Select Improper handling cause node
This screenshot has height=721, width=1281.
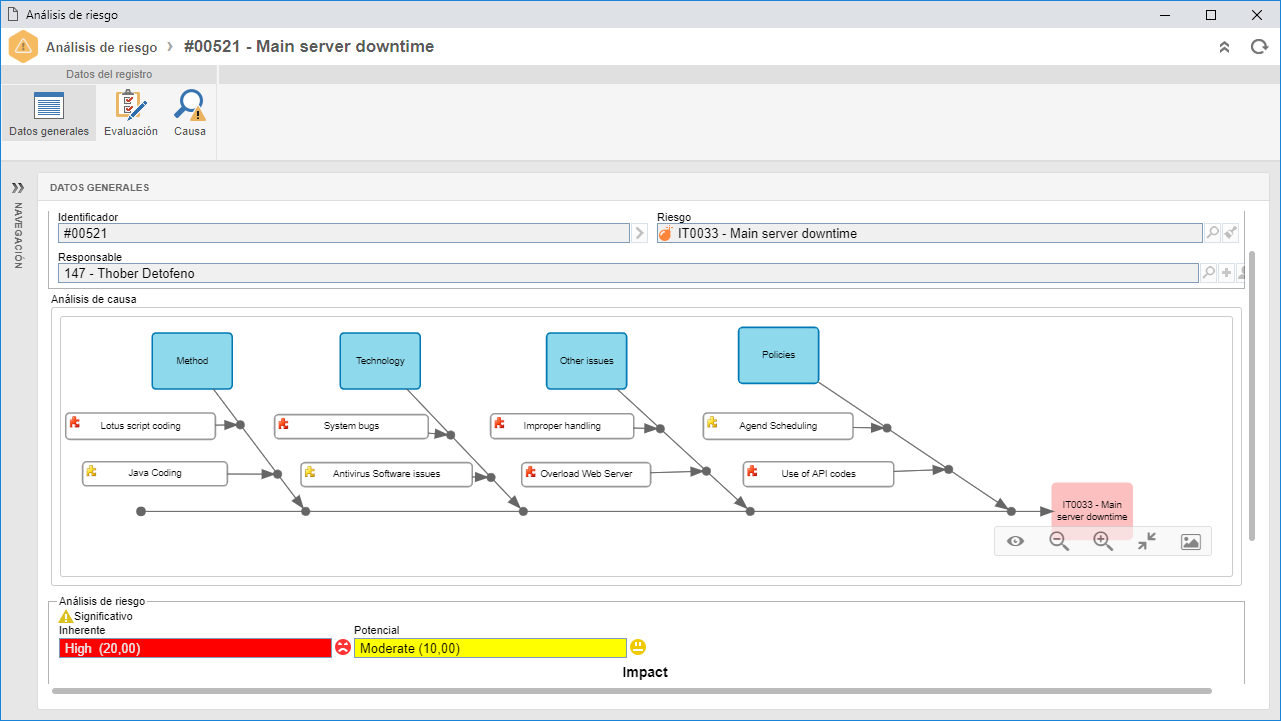[x=562, y=426]
